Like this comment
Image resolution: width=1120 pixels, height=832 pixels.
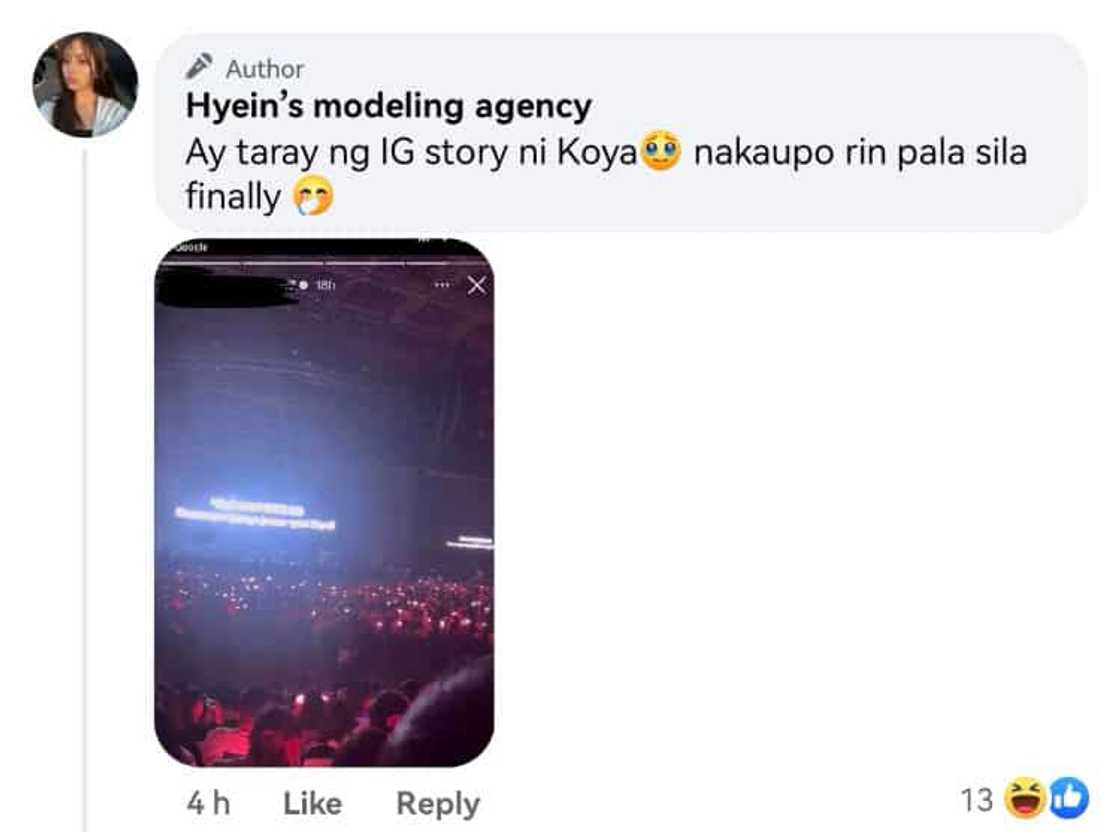pos(313,803)
